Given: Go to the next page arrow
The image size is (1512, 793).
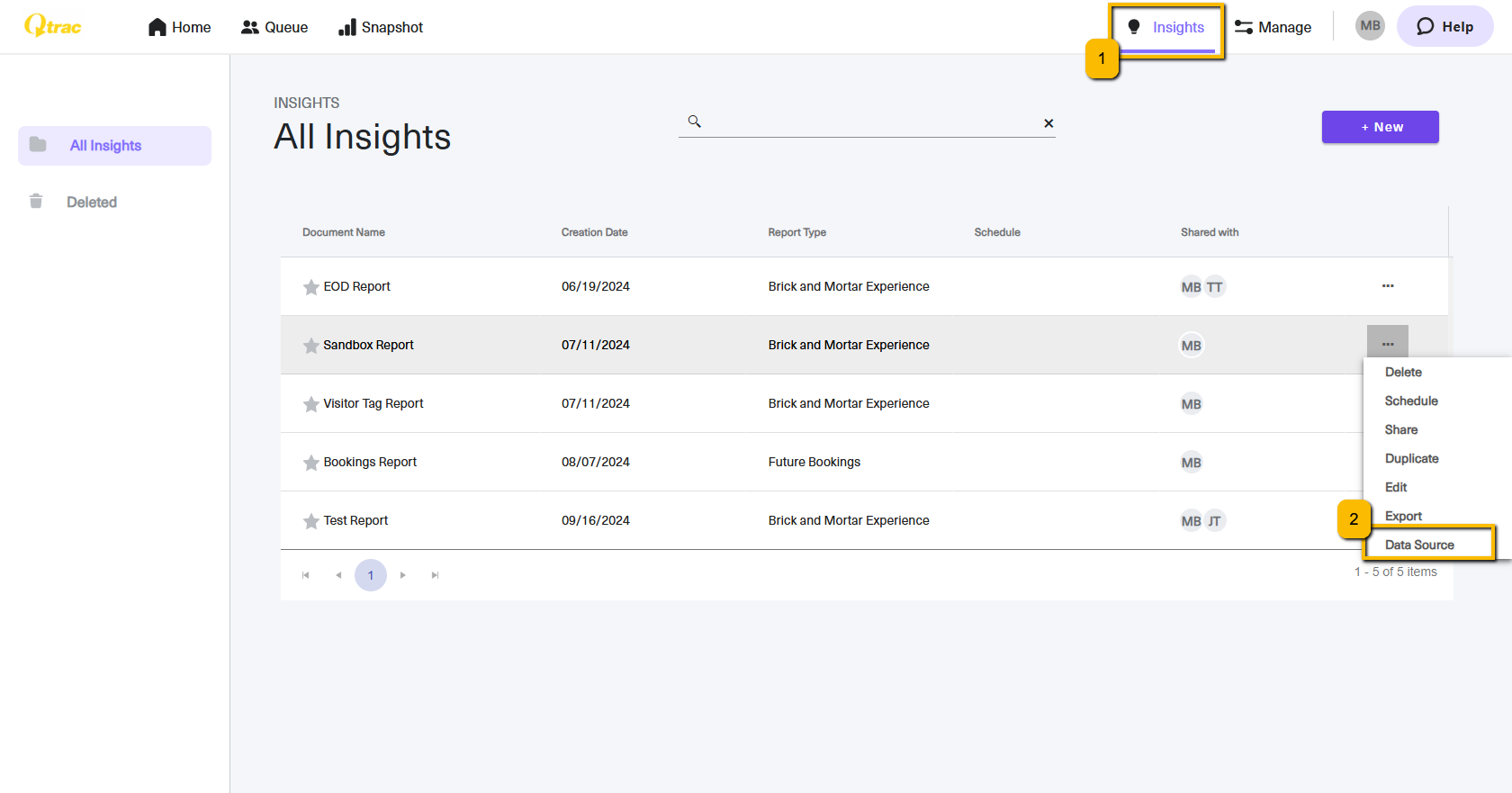Looking at the screenshot, I should (x=402, y=575).
